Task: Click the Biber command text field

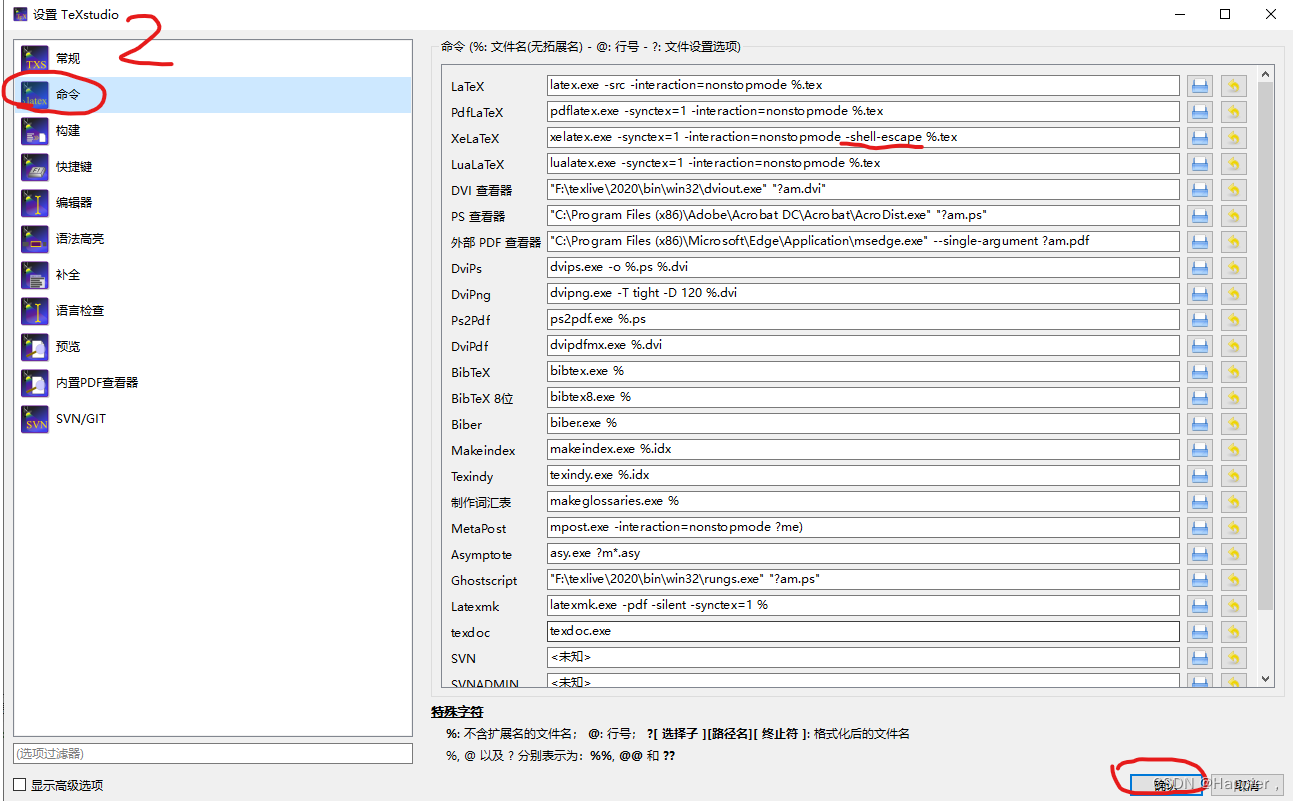Action: pos(863,423)
